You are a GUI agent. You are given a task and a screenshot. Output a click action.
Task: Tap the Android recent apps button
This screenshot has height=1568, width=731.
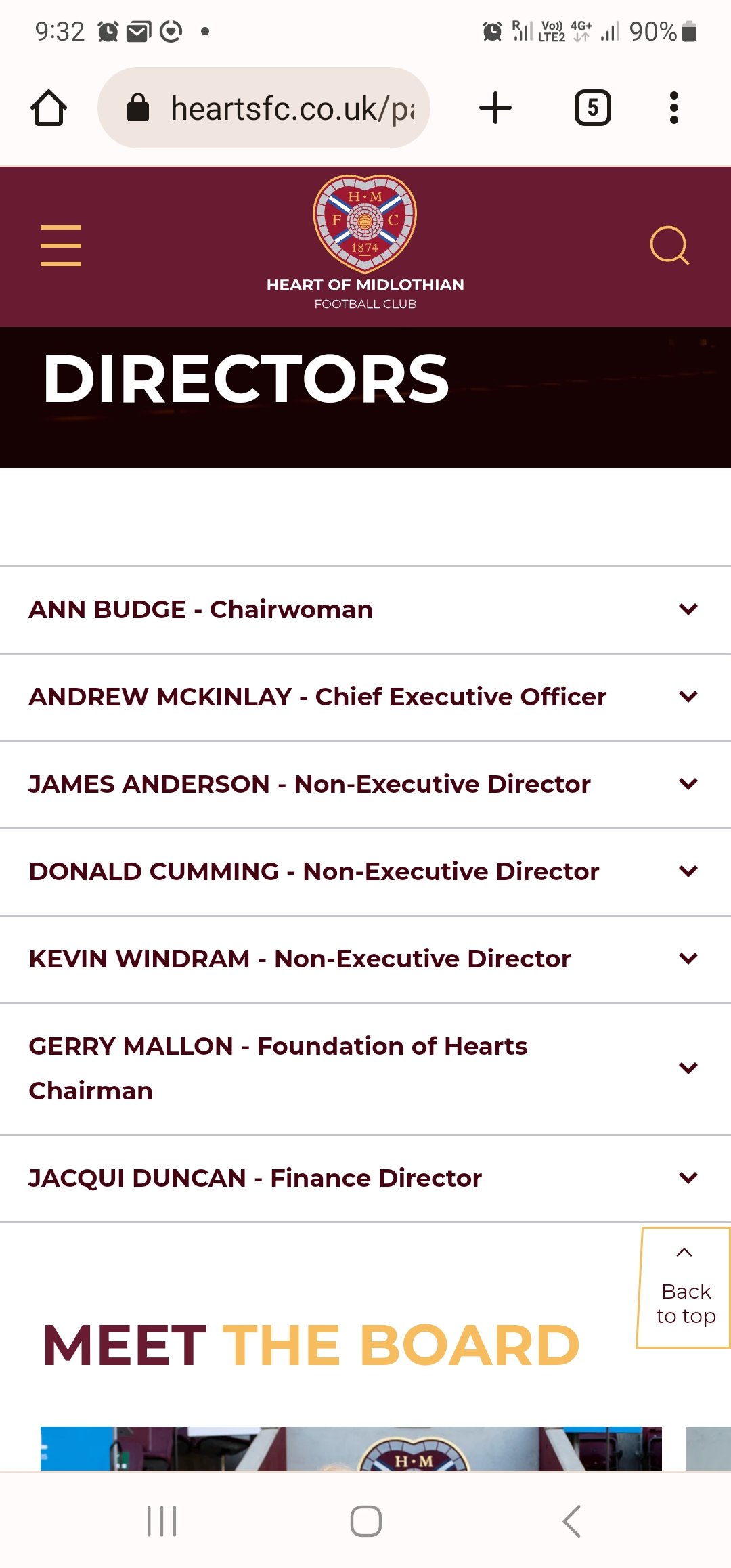(x=162, y=1521)
